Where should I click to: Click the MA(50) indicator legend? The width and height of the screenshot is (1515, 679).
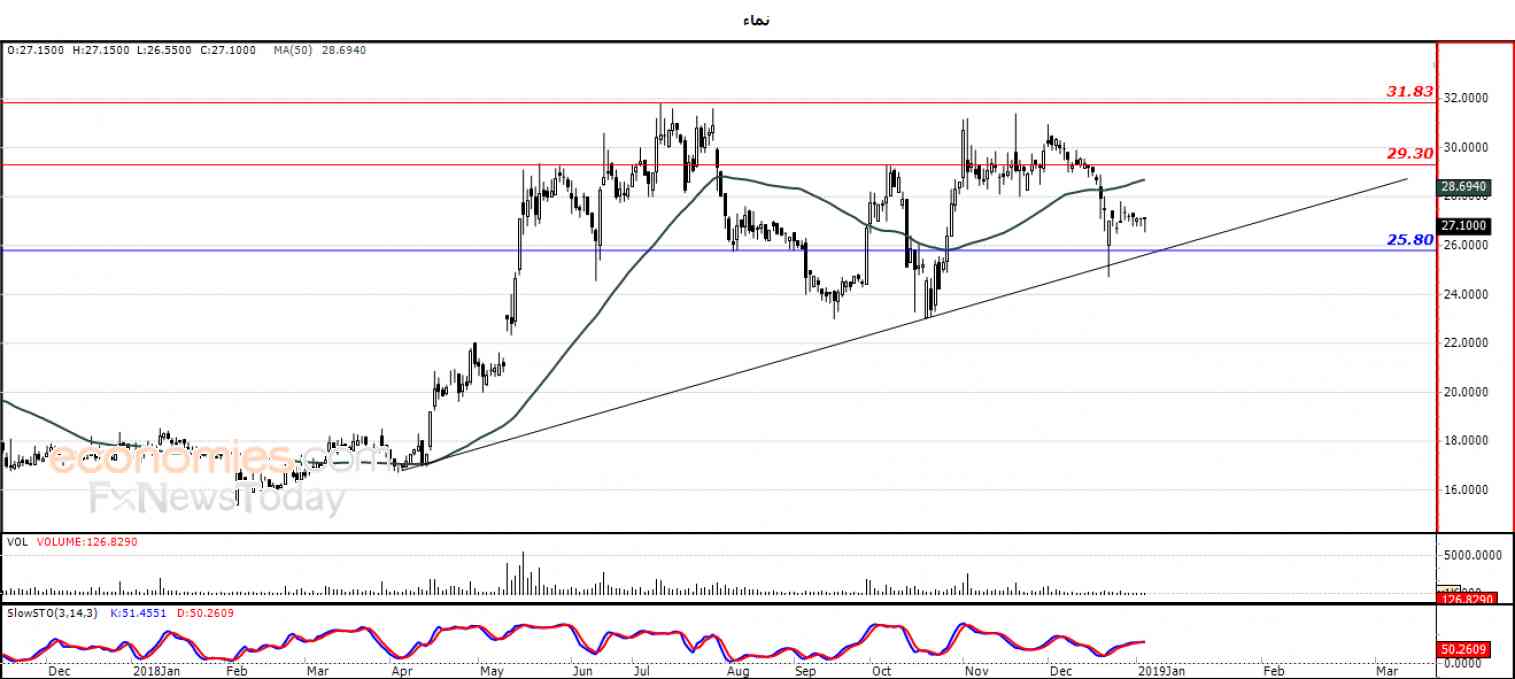click(320, 50)
